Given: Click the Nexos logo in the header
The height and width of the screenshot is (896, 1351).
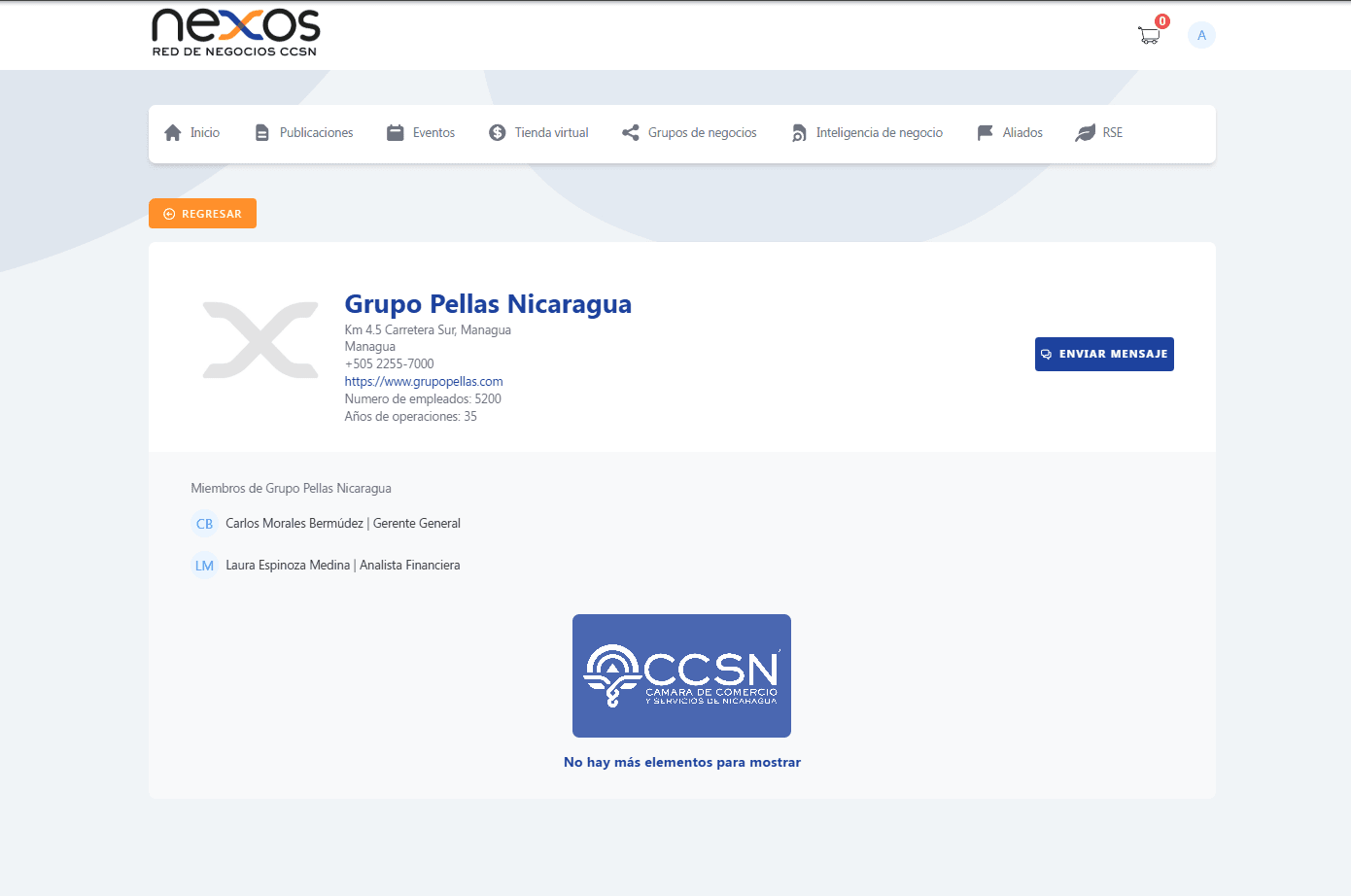Looking at the screenshot, I should coord(236,33).
